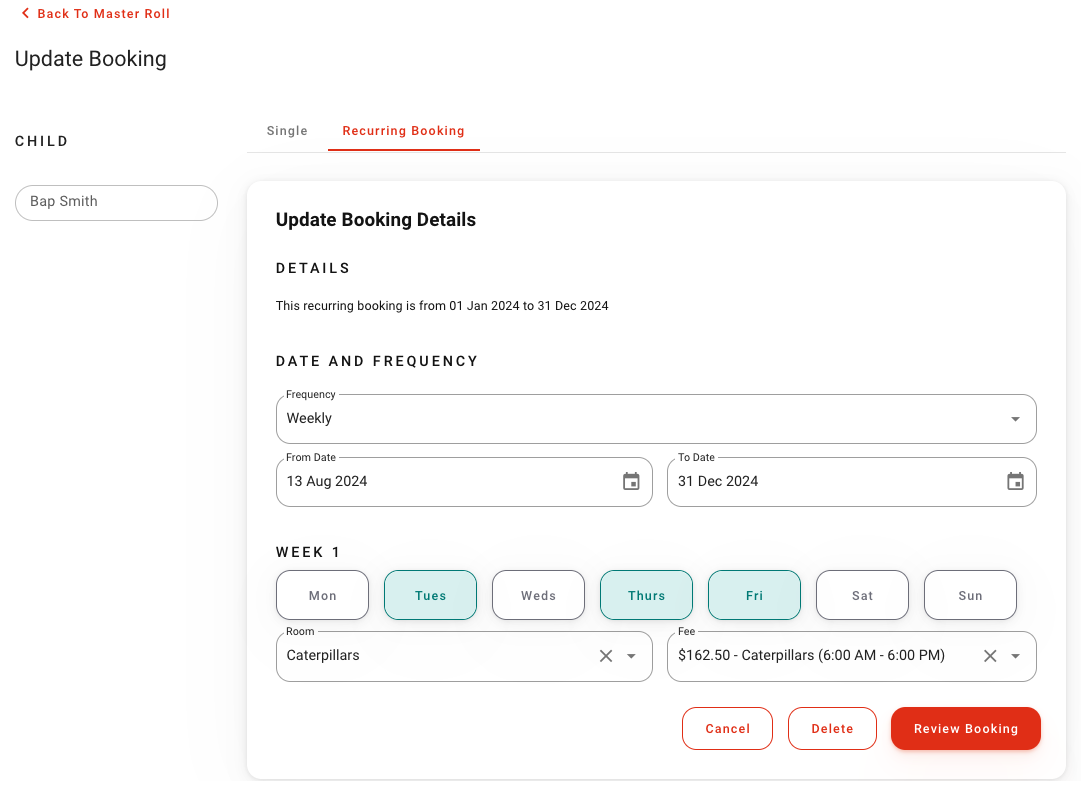1081x794 pixels.
Task: Enable Weds in Week 1
Action: click(x=538, y=595)
